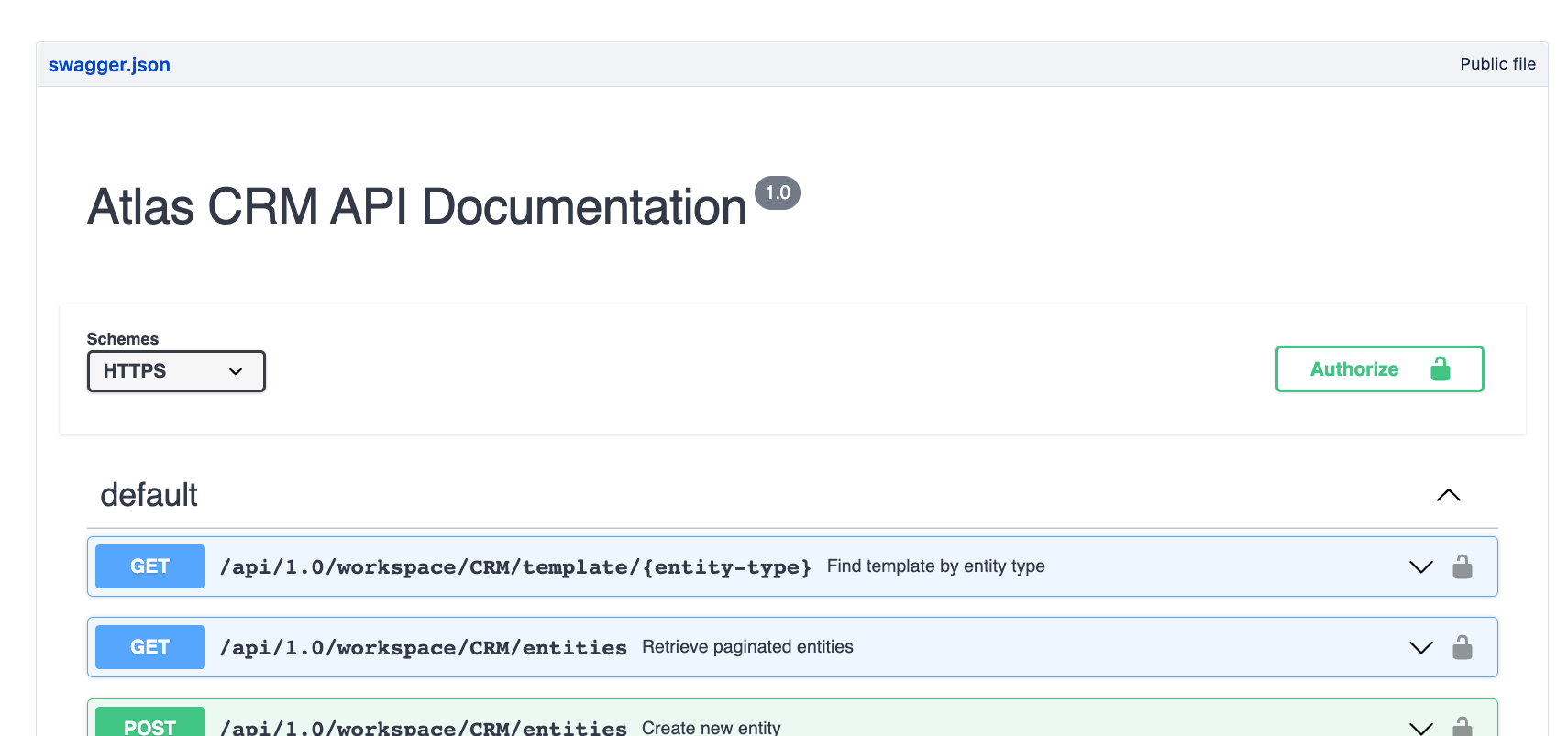Click lock icon on POST entities row
The image size is (1568, 736).
point(1462,727)
